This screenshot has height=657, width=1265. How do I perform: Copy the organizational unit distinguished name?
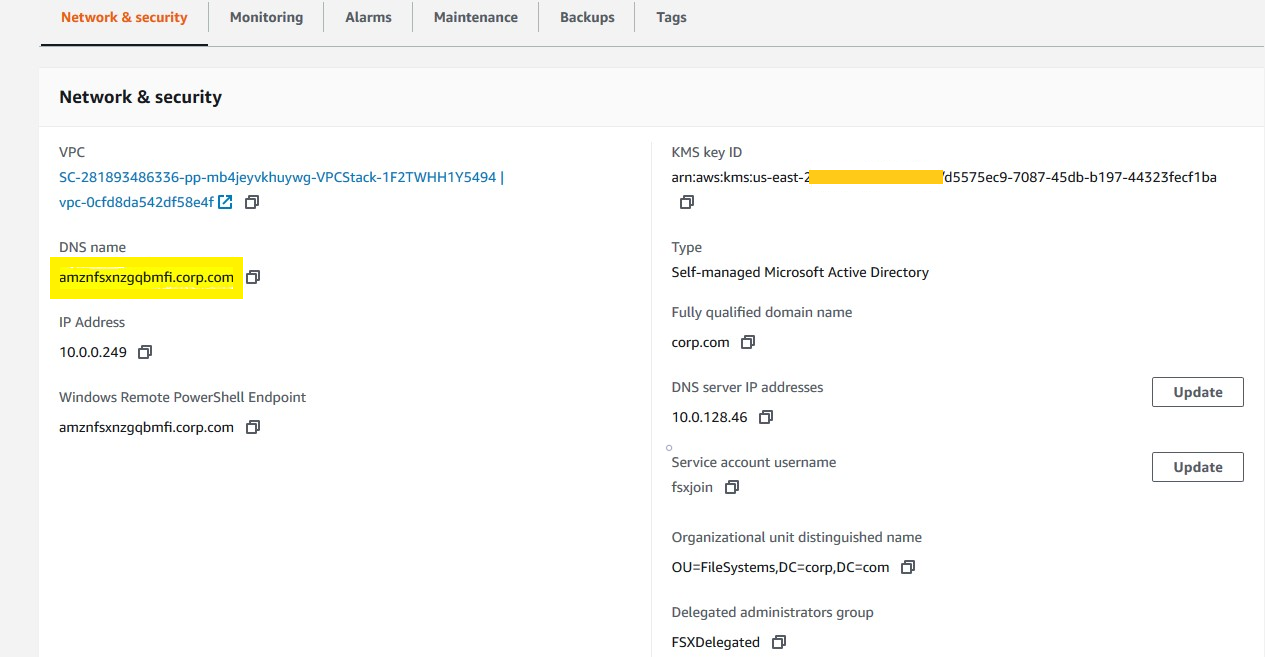coord(907,567)
